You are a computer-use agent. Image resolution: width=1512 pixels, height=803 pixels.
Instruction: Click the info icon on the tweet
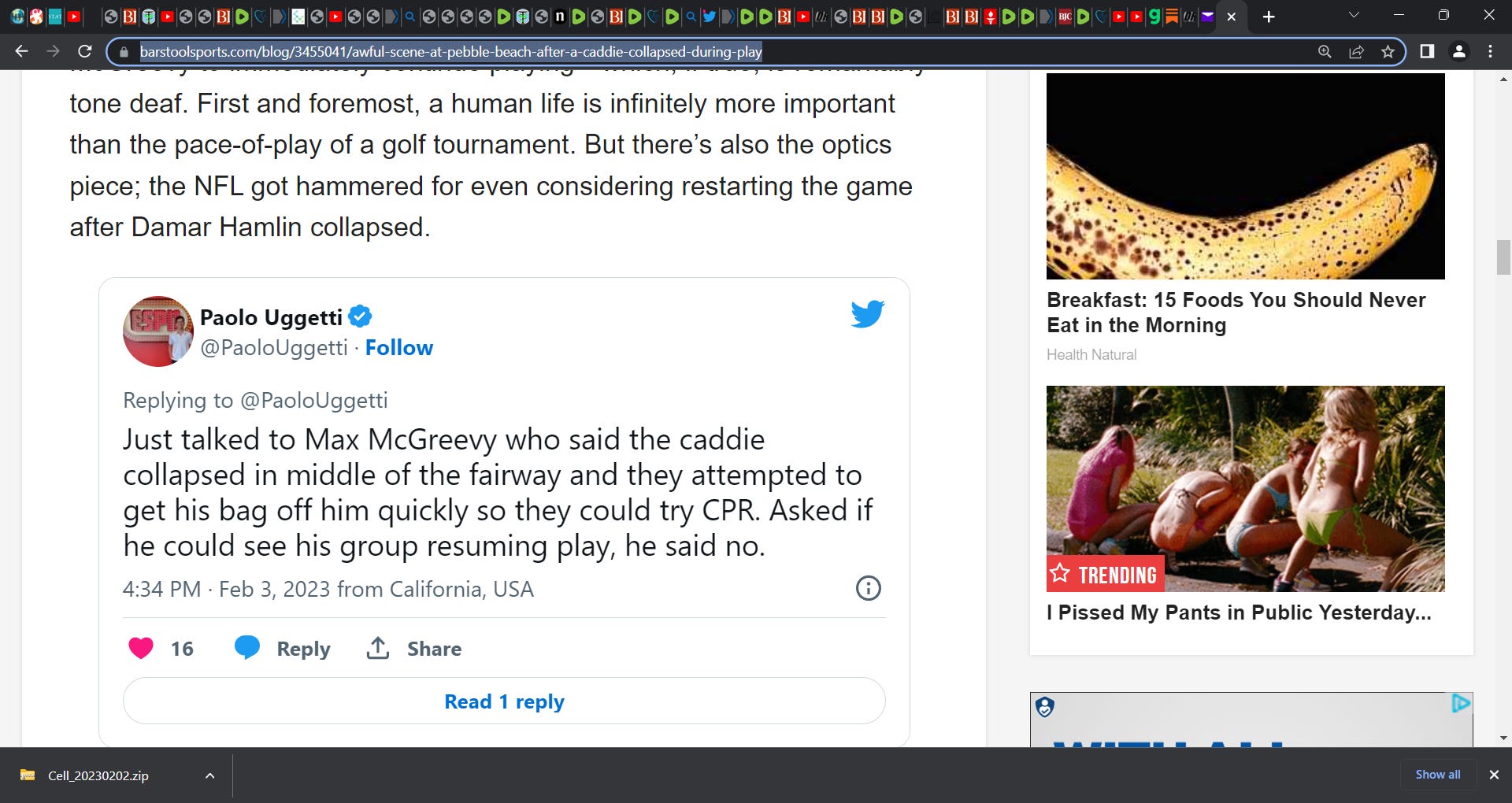click(868, 589)
